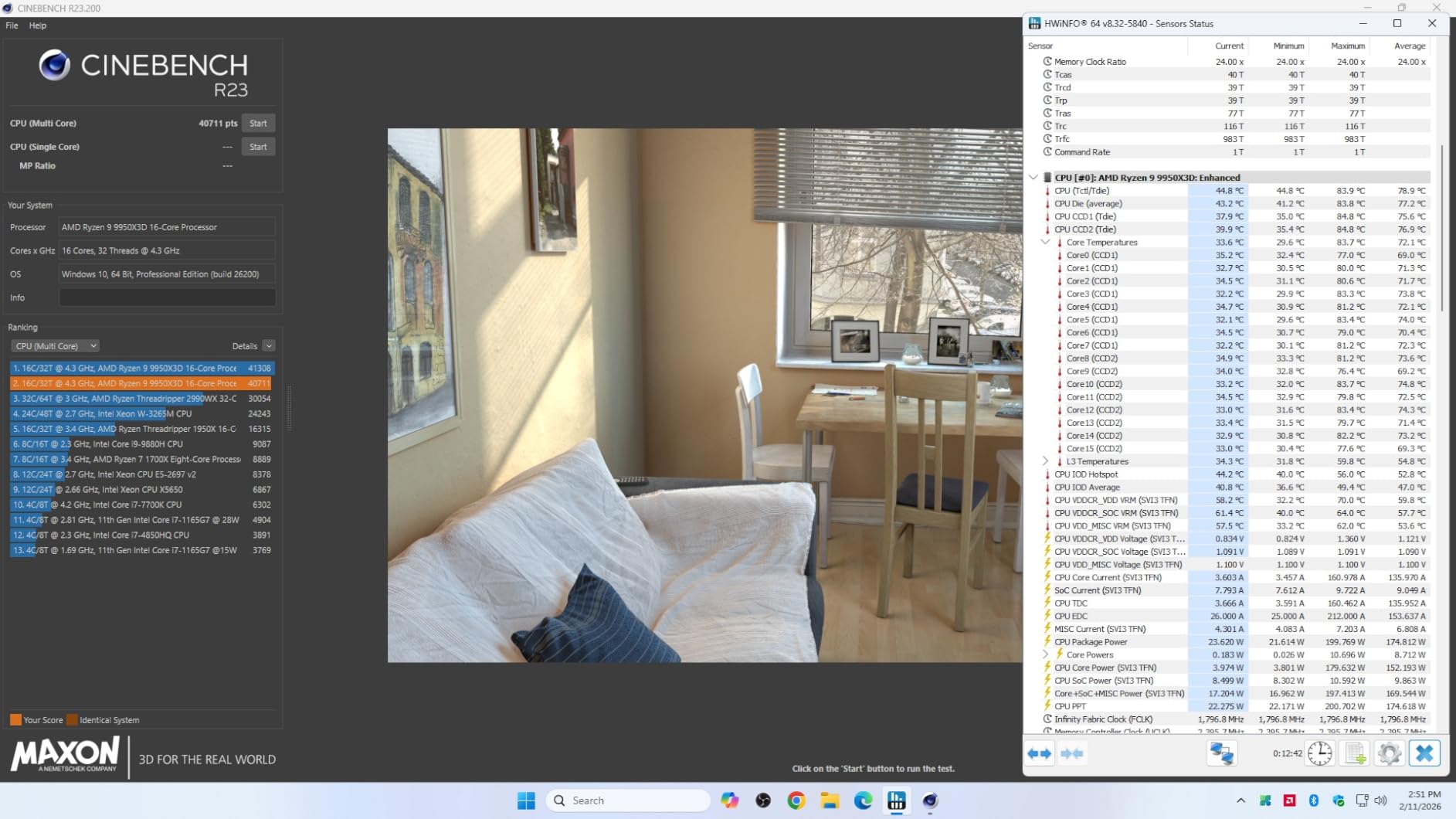Click the expand columns arrows icon in HWiNFO
The image size is (1456, 819).
point(1040,753)
